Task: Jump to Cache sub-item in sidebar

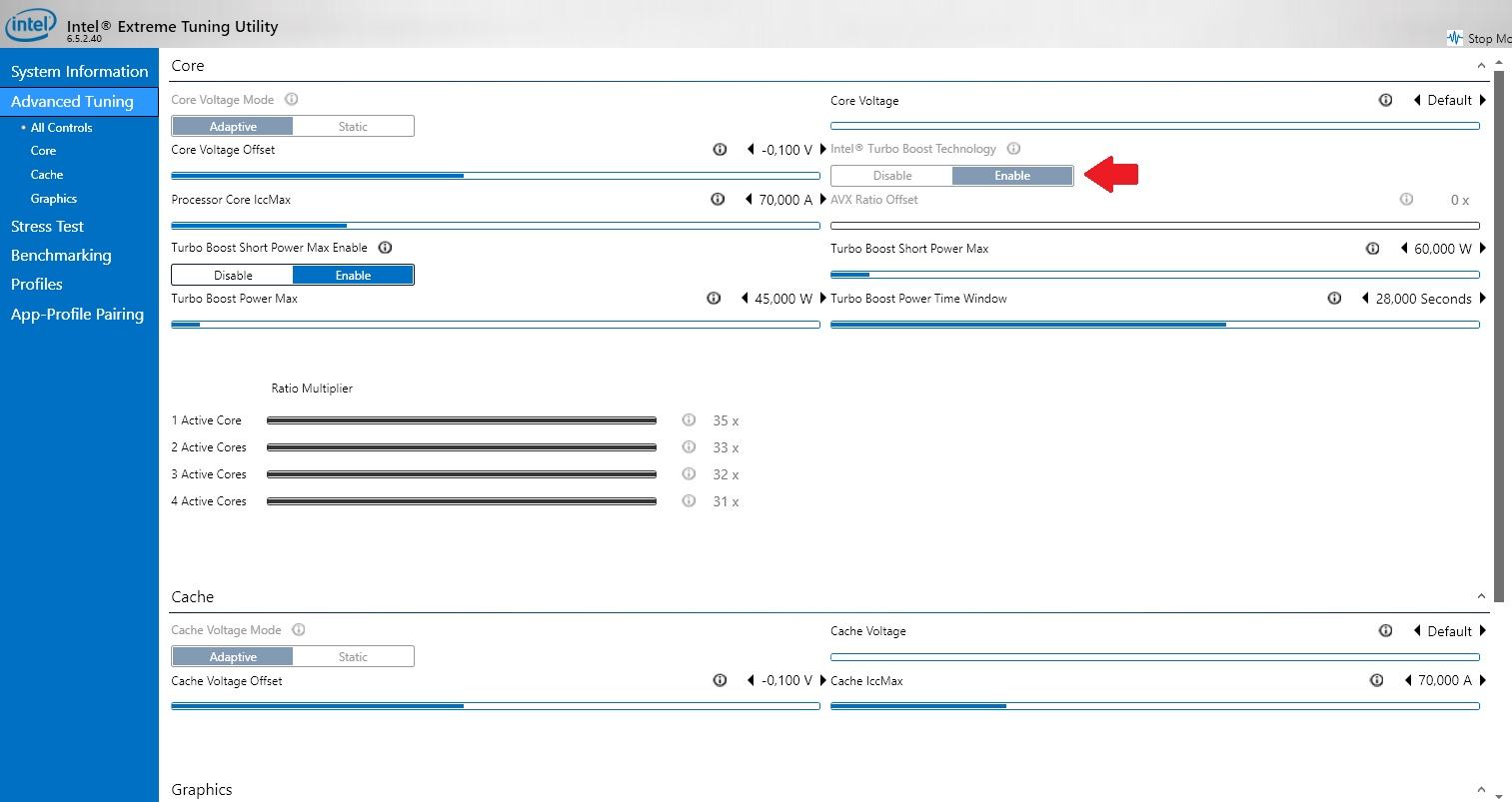Action: pyautogui.click(x=47, y=175)
